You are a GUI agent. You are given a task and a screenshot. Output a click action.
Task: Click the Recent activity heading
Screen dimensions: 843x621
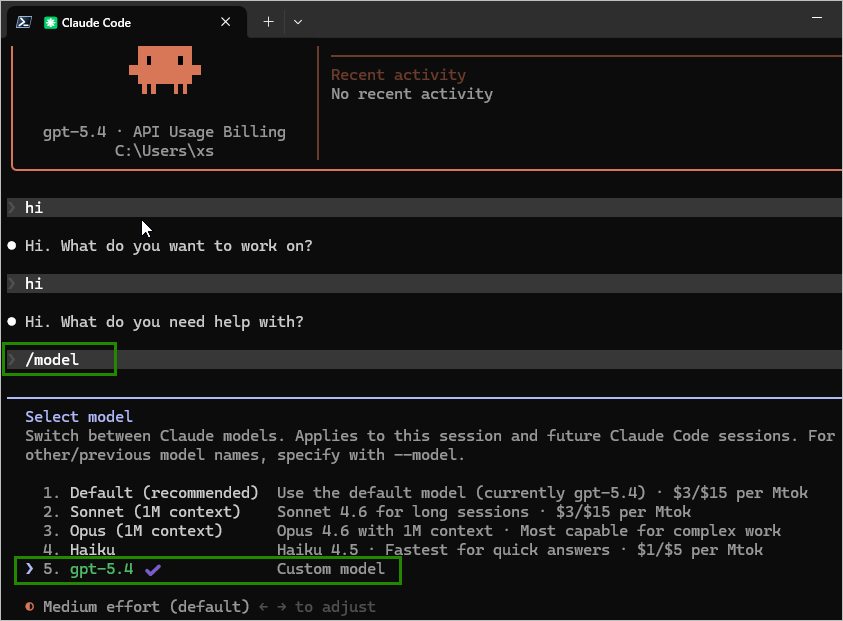point(396,74)
